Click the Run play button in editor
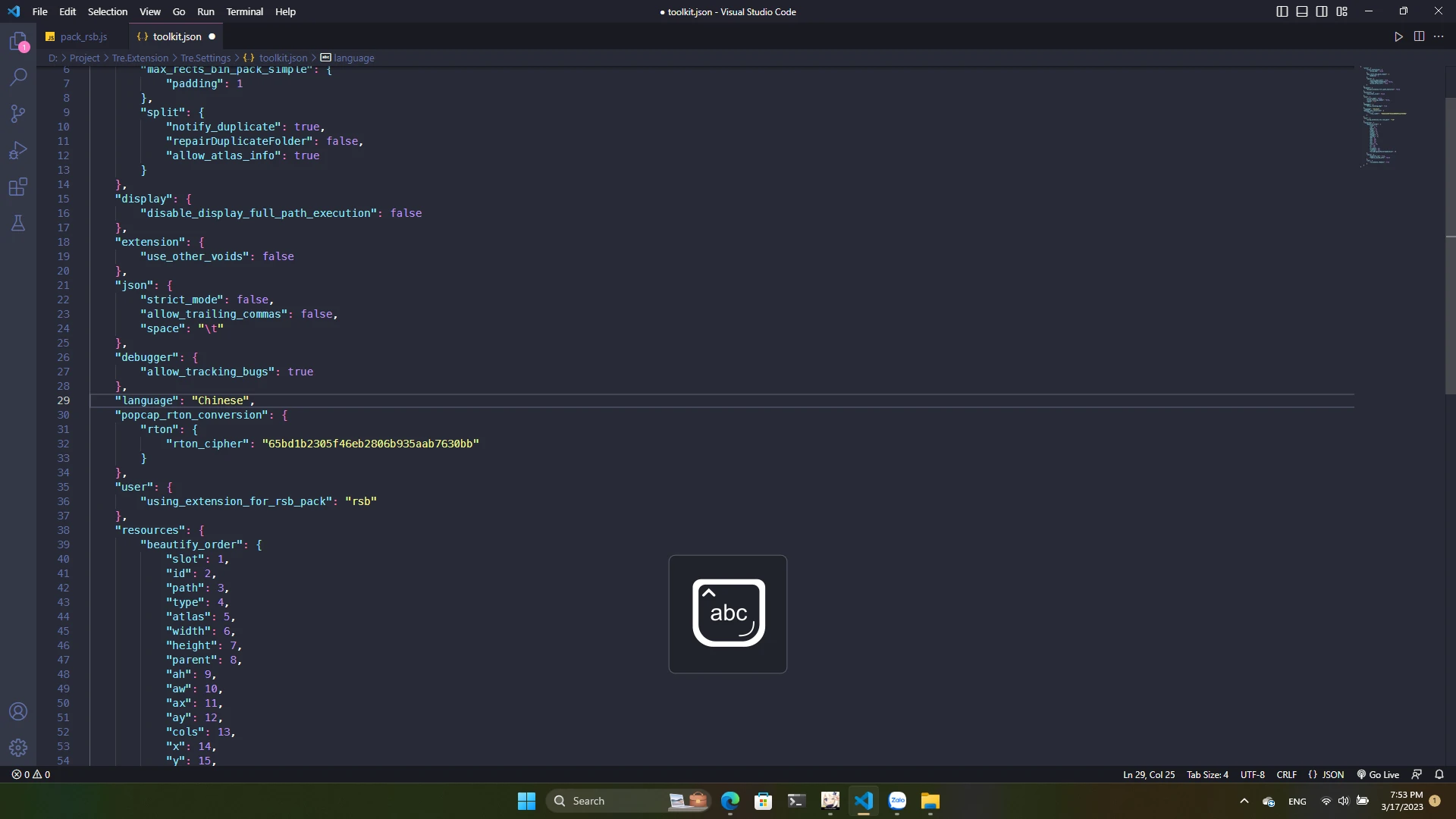 pos(1398,36)
